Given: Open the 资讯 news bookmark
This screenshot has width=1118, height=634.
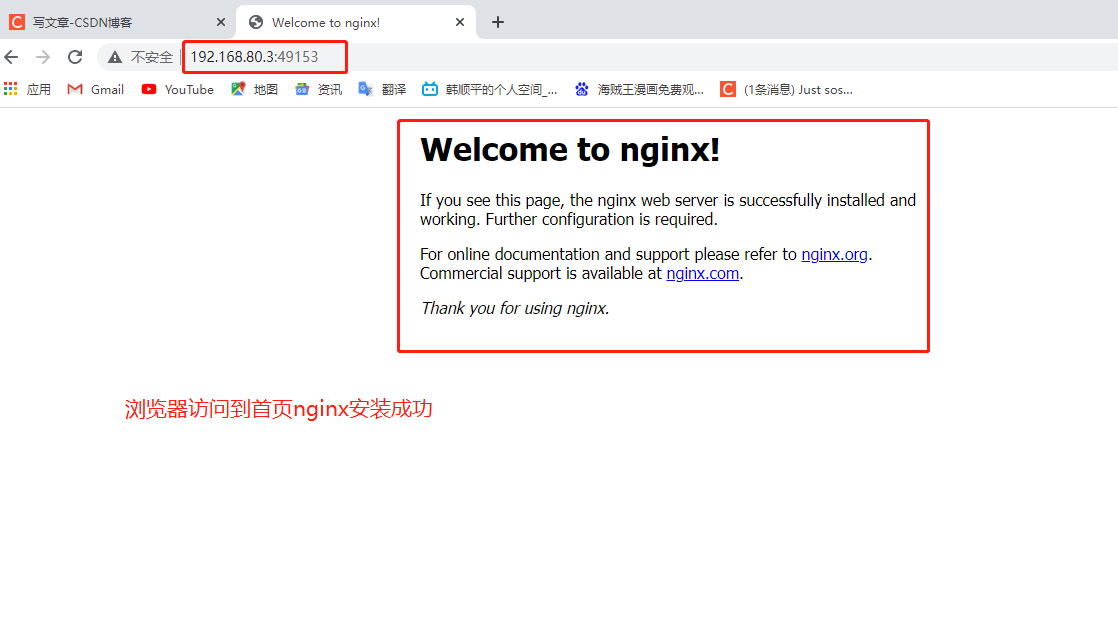Looking at the screenshot, I should pyautogui.click(x=318, y=89).
